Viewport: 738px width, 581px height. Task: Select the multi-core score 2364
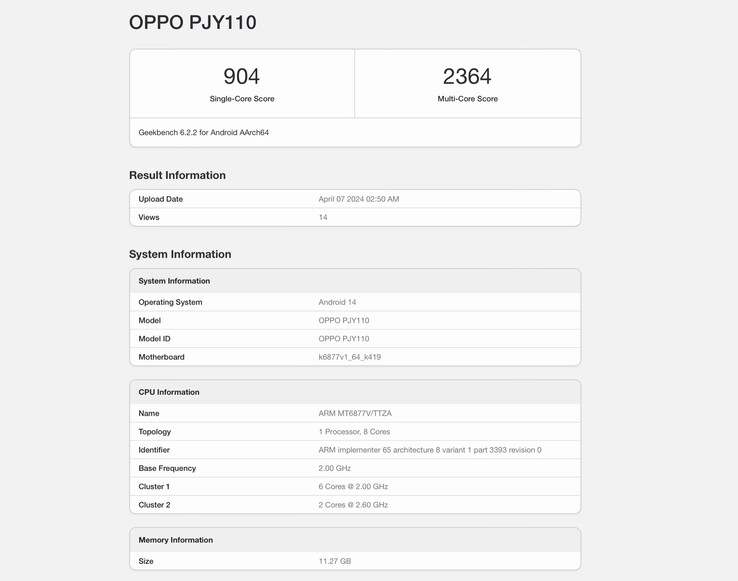[467, 76]
